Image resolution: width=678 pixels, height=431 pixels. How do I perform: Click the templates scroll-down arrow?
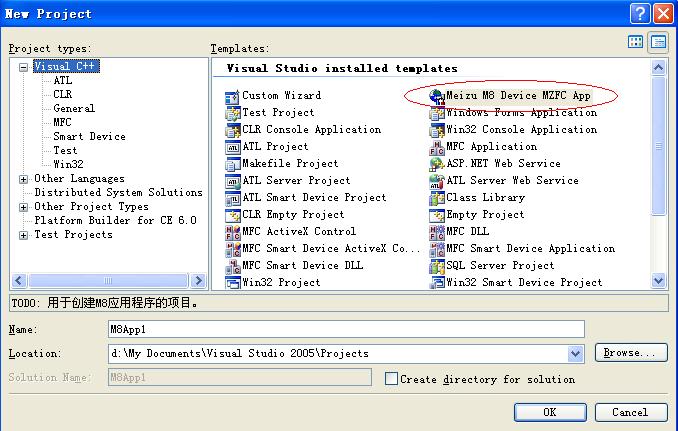pyautogui.click(x=659, y=281)
